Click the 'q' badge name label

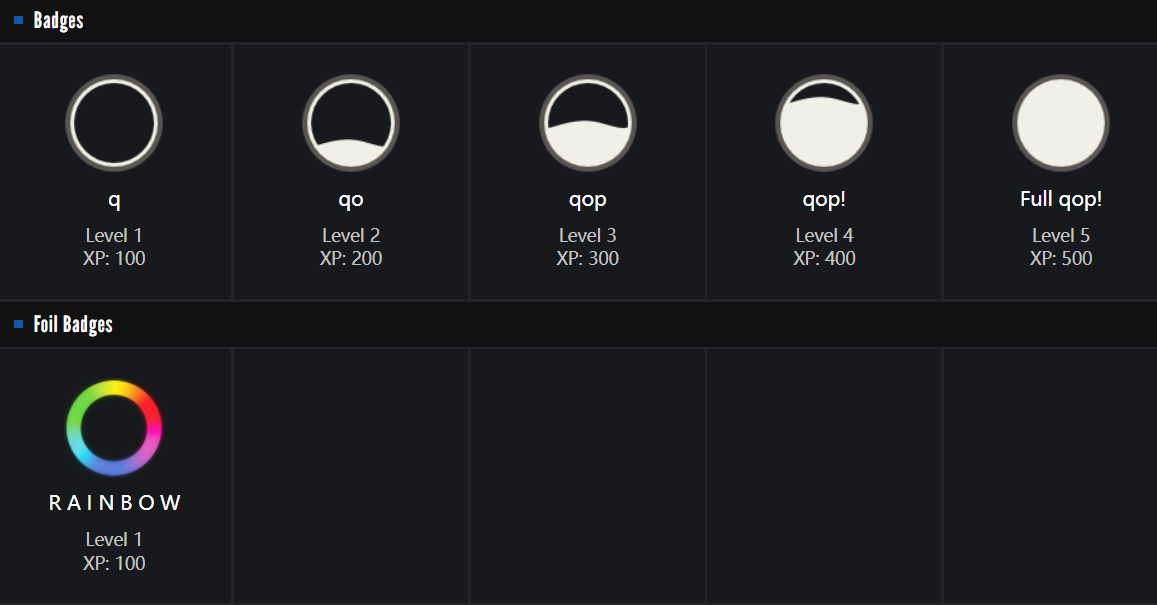click(x=114, y=199)
